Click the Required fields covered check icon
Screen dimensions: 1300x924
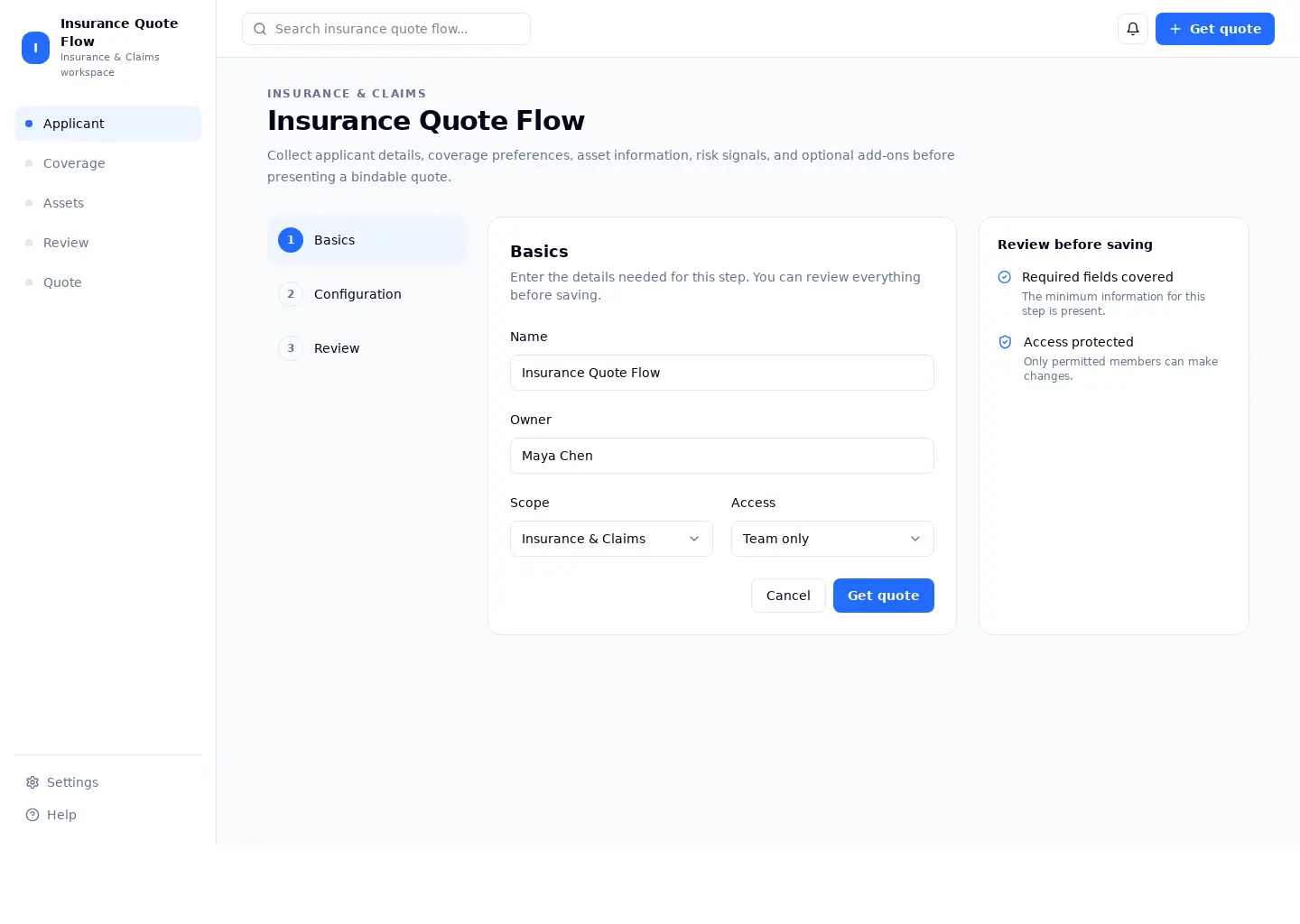(x=1005, y=277)
